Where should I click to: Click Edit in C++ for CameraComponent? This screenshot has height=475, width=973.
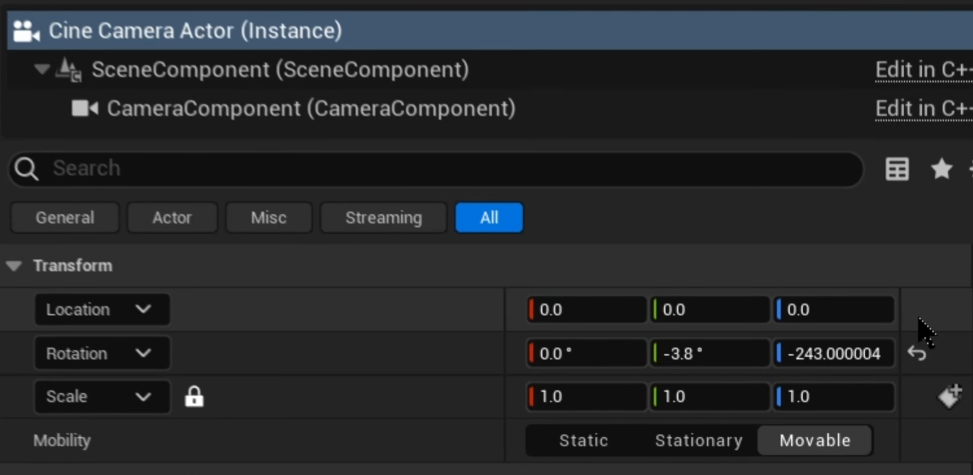(x=922, y=108)
